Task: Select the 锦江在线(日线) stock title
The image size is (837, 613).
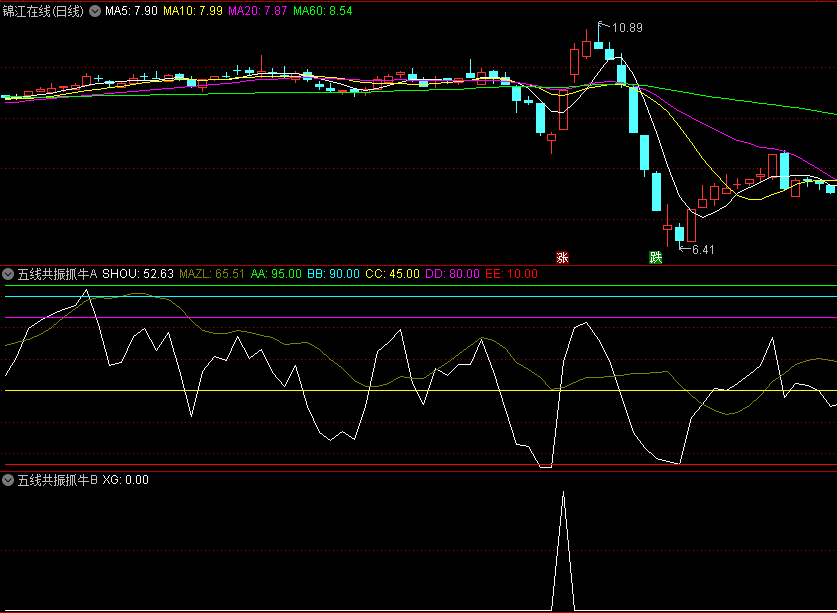Action: click(43, 11)
